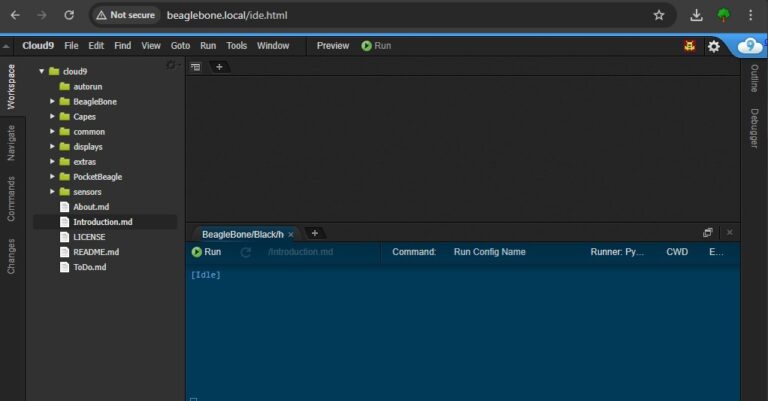Expand the BeagleBone folder
The height and width of the screenshot is (401, 768).
53,102
